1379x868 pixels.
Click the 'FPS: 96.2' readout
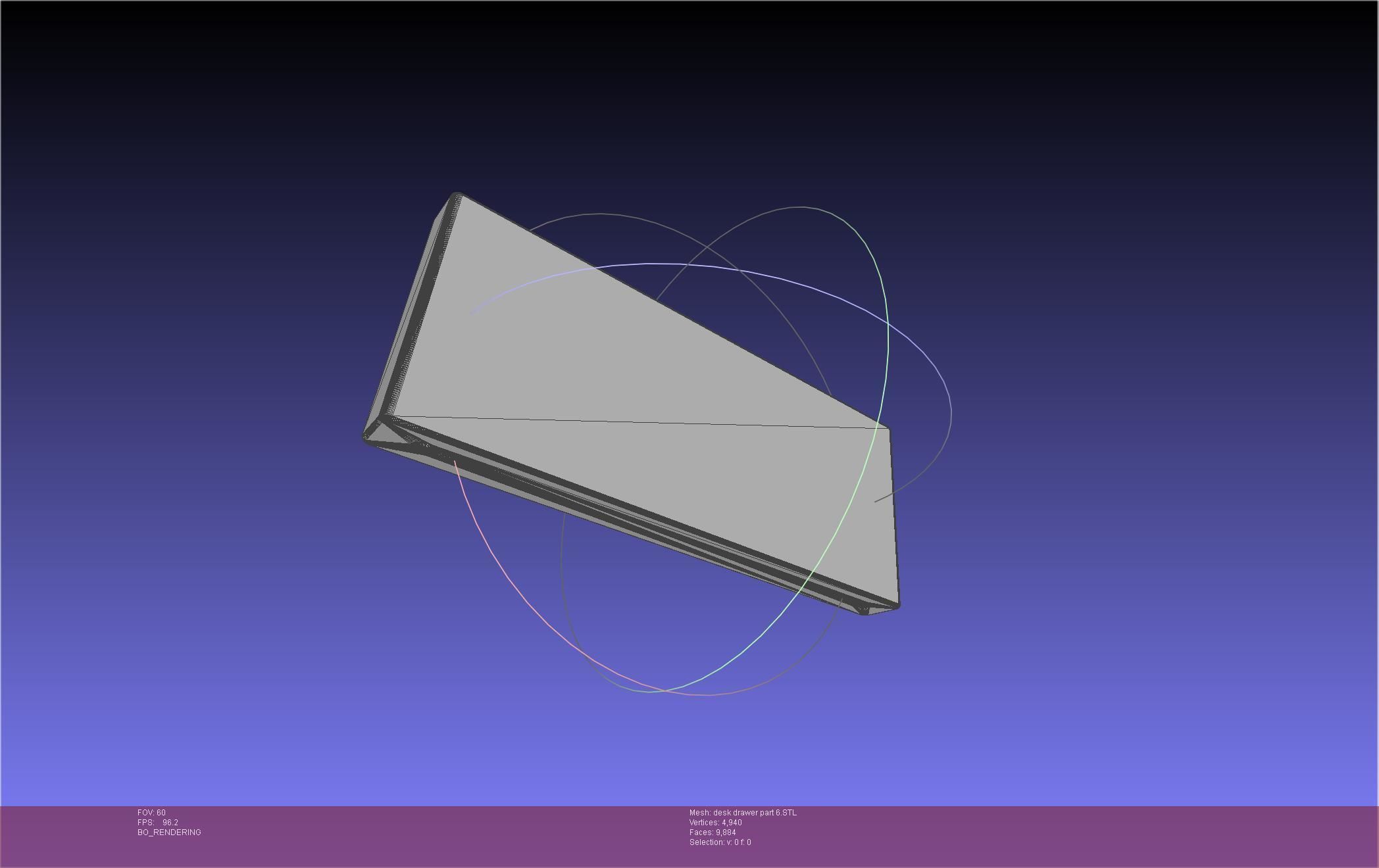click(x=158, y=823)
